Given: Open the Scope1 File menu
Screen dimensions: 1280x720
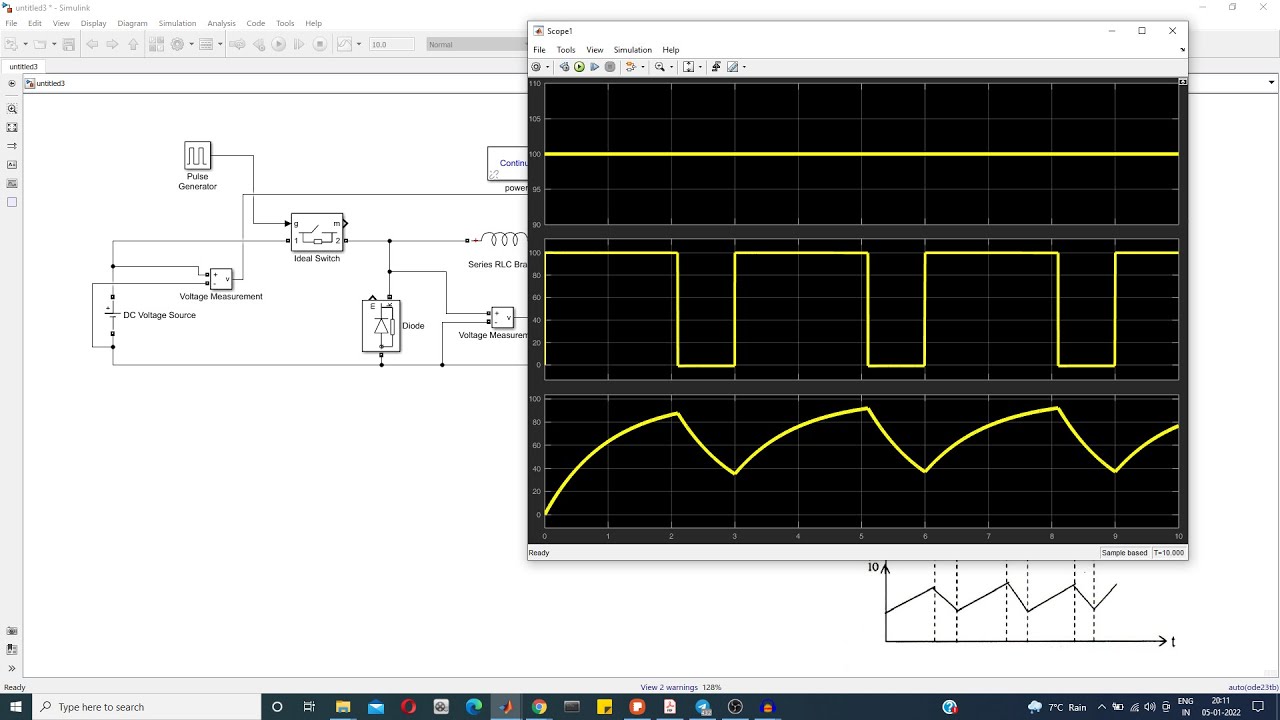Looking at the screenshot, I should (539, 50).
